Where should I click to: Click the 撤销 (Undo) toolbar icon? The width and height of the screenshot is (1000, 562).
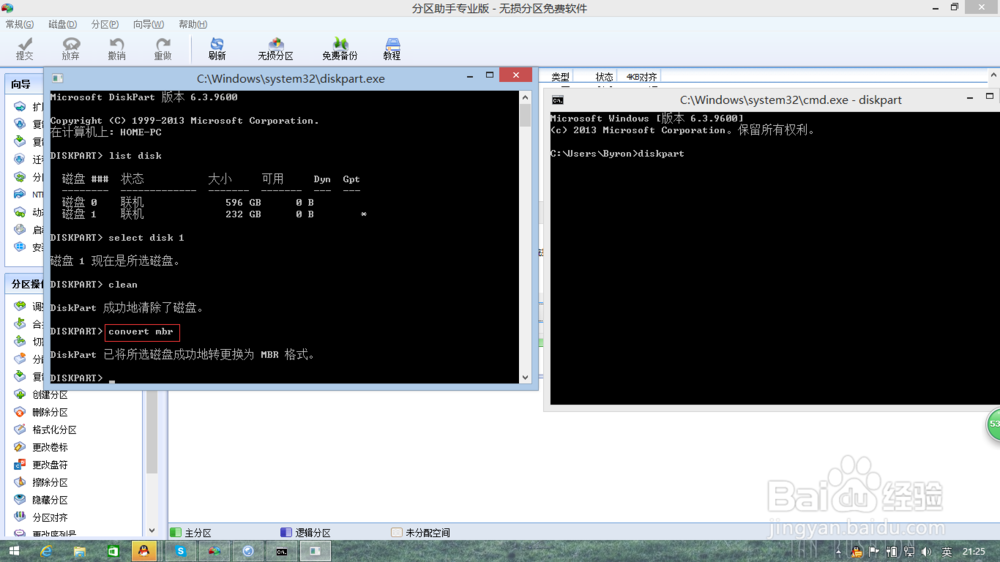(117, 48)
